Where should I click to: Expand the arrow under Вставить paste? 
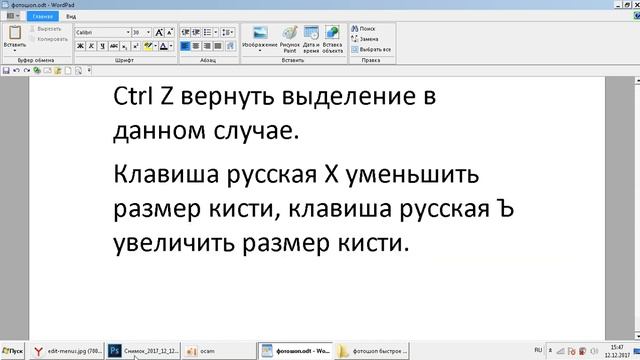[15, 51]
